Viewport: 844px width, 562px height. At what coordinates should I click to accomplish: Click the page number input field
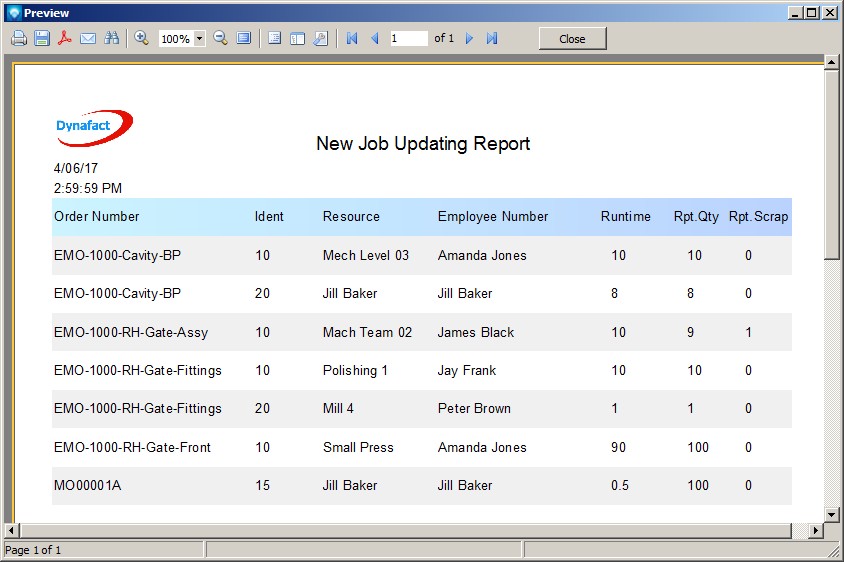point(407,38)
